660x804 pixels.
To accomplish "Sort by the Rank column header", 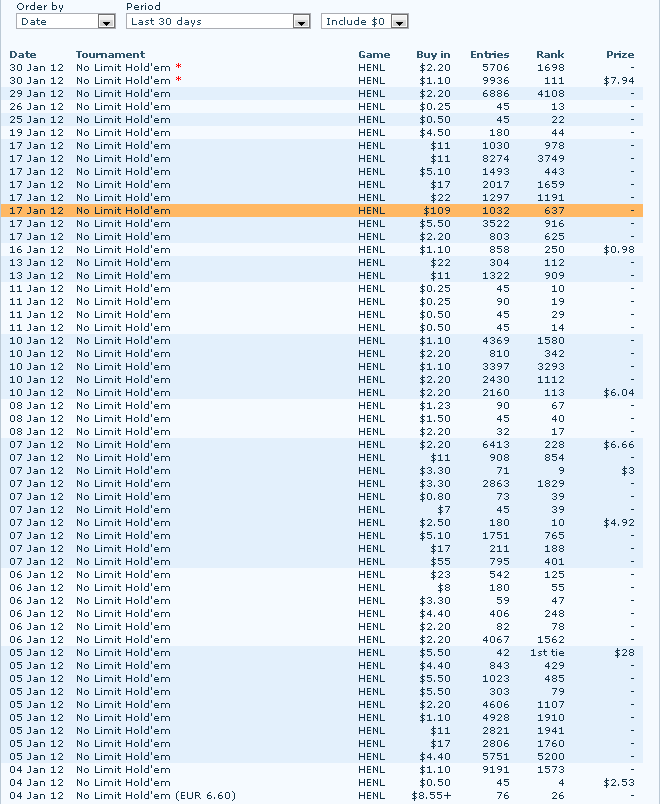I will [x=550, y=54].
